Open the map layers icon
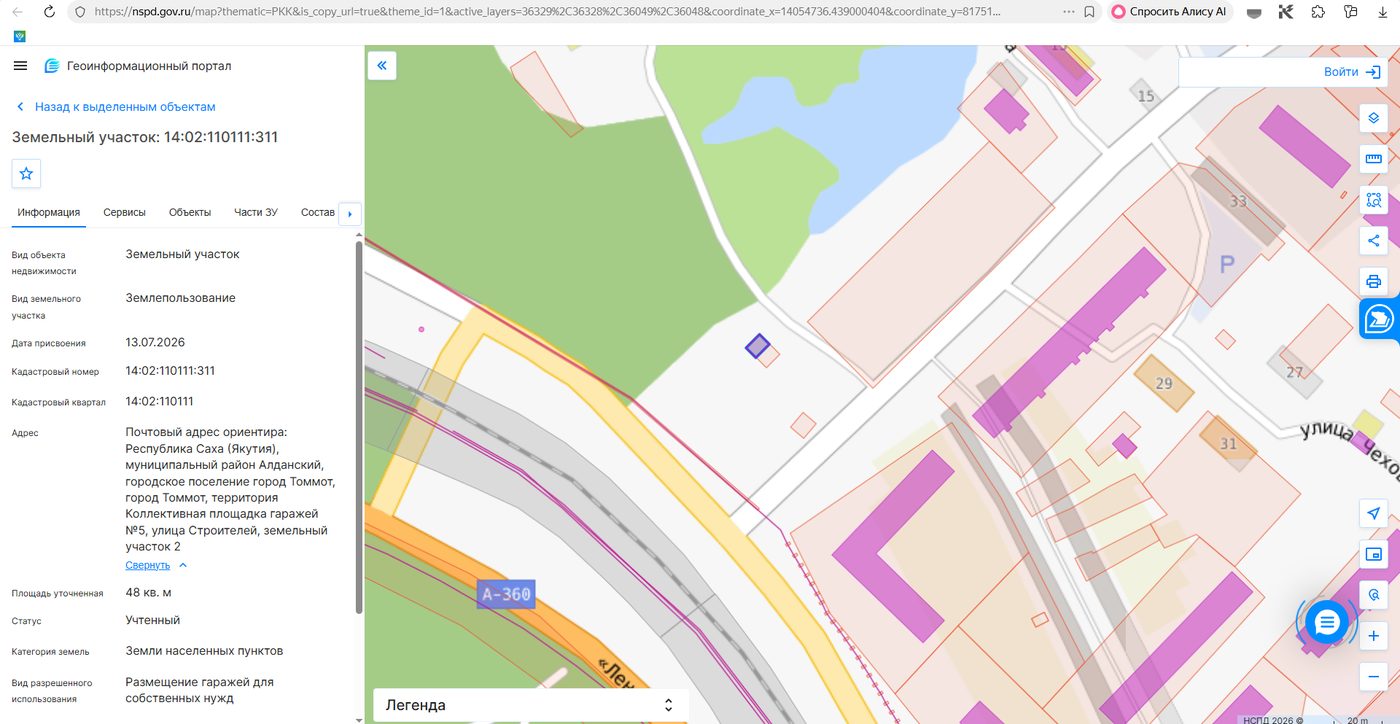 (x=1374, y=118)
